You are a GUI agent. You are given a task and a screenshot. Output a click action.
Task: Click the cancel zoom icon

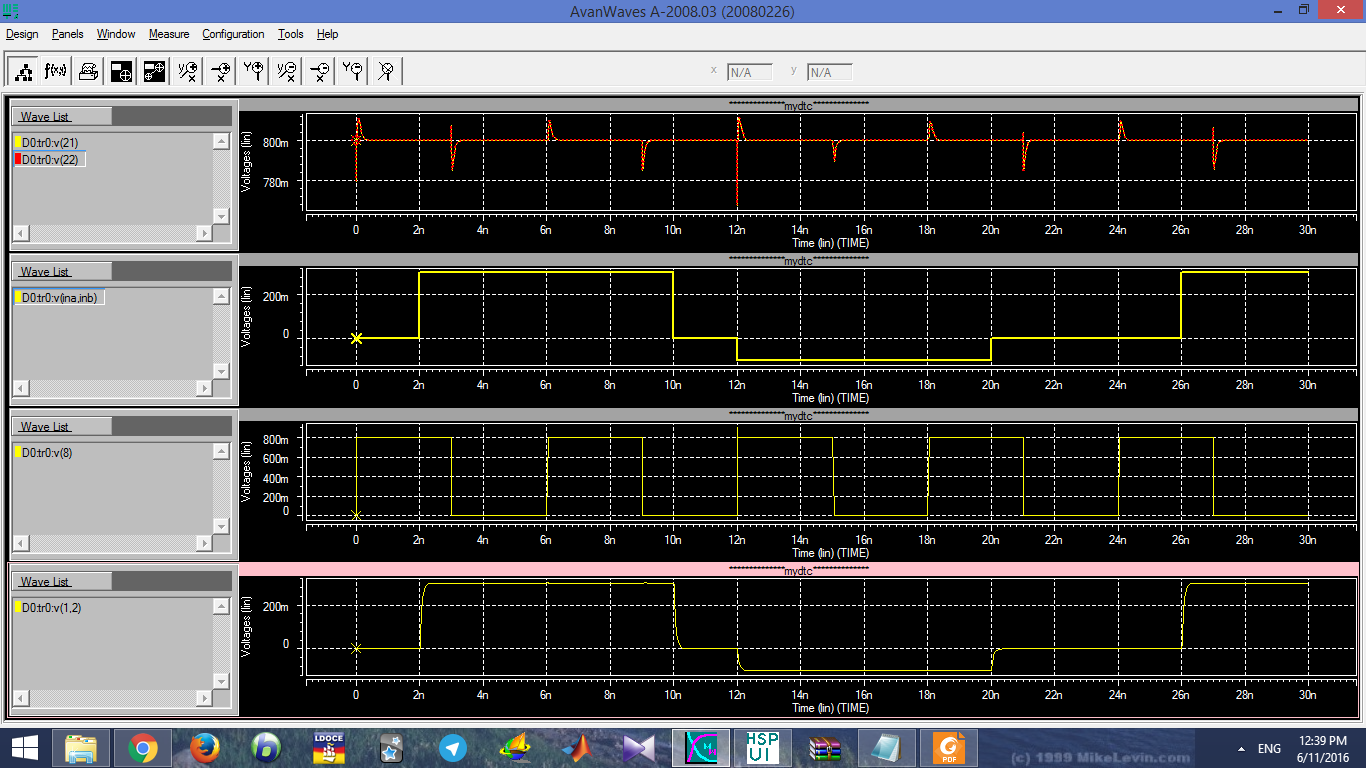[385, 70]
